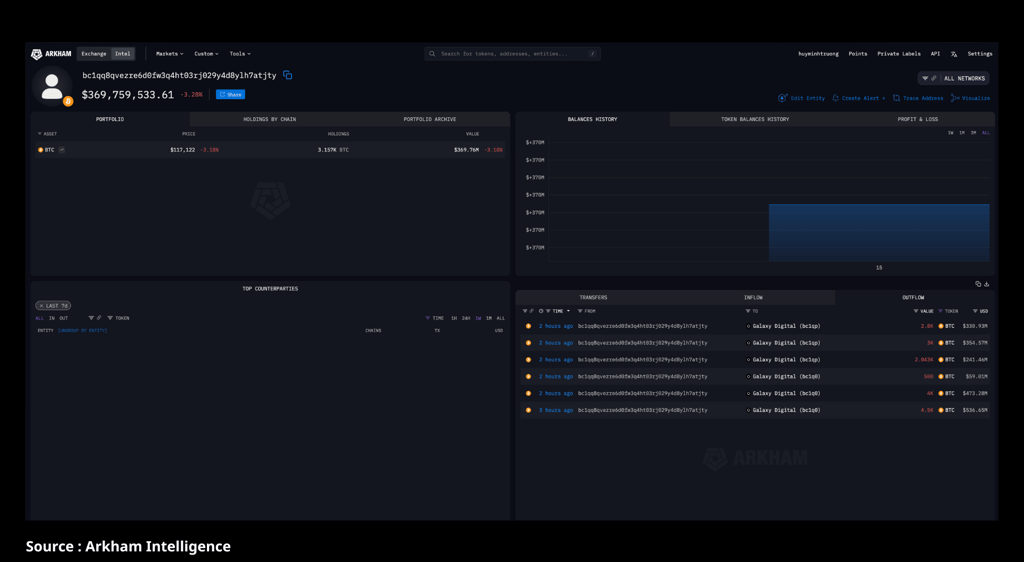Click the search tokens, addresses input field
Viewport: 1024px width, 562px height.
(512, 54)
